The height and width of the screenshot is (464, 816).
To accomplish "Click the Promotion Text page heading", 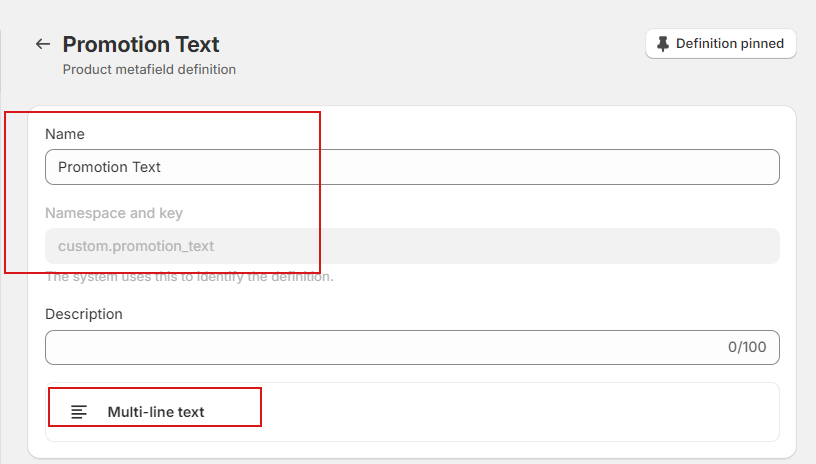I will [141, 44].
